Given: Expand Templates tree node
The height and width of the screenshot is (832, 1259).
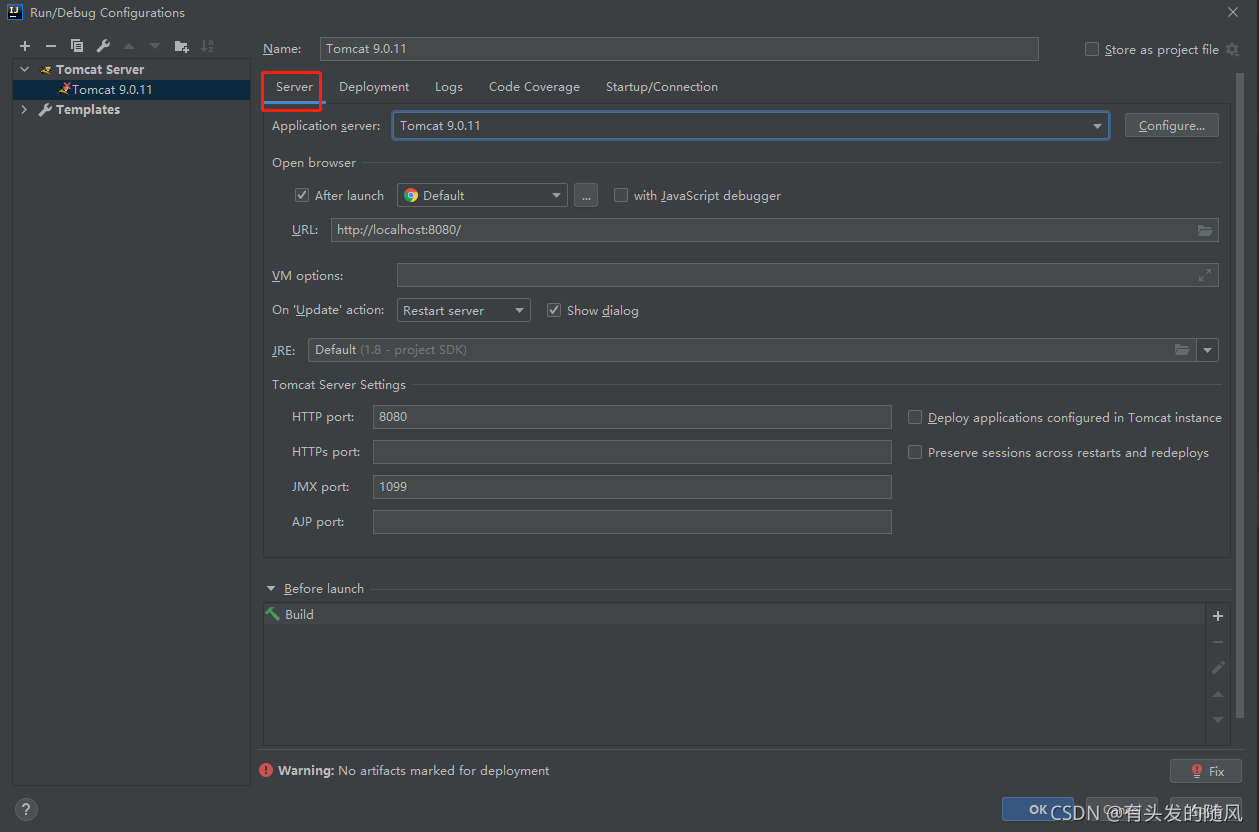Looking at the screenshot, I should click(25, 110).
